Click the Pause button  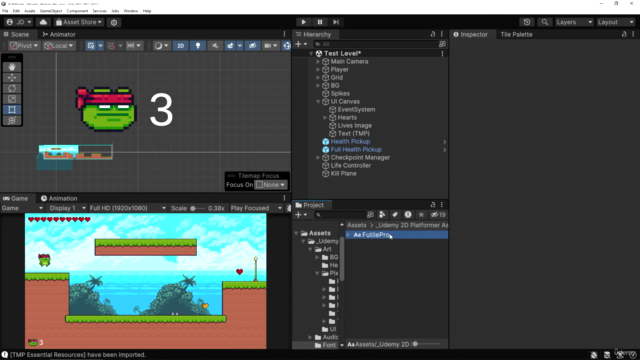click(320, 22)
